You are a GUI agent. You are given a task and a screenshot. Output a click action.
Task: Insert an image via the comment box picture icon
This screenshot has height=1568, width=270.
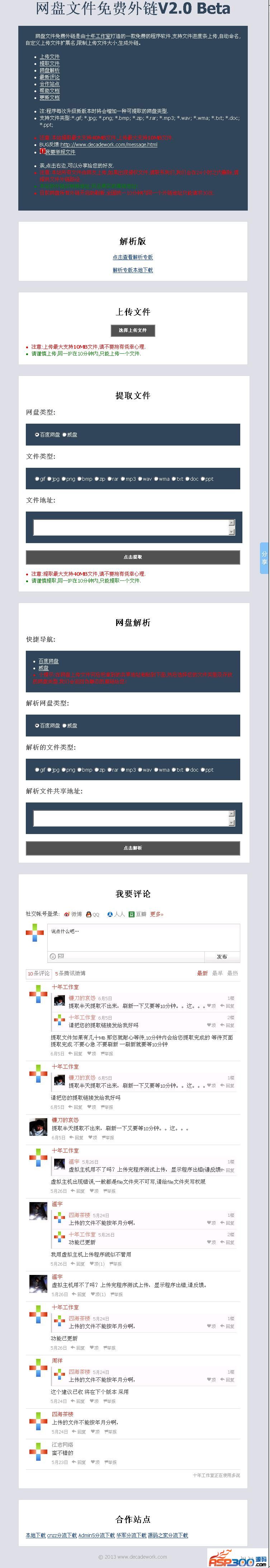pos(61,956)
